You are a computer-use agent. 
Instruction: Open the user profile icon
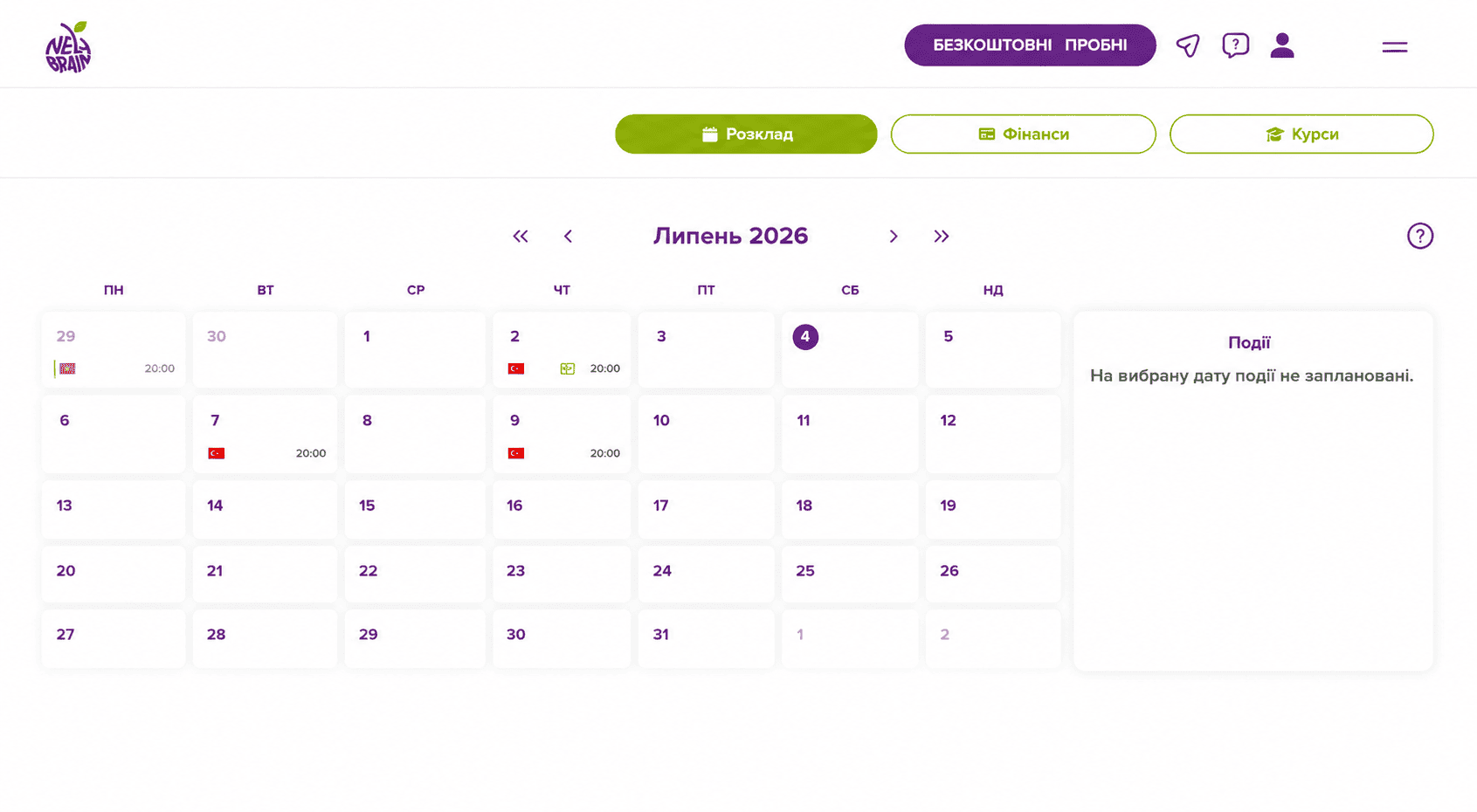[1282, 45]
